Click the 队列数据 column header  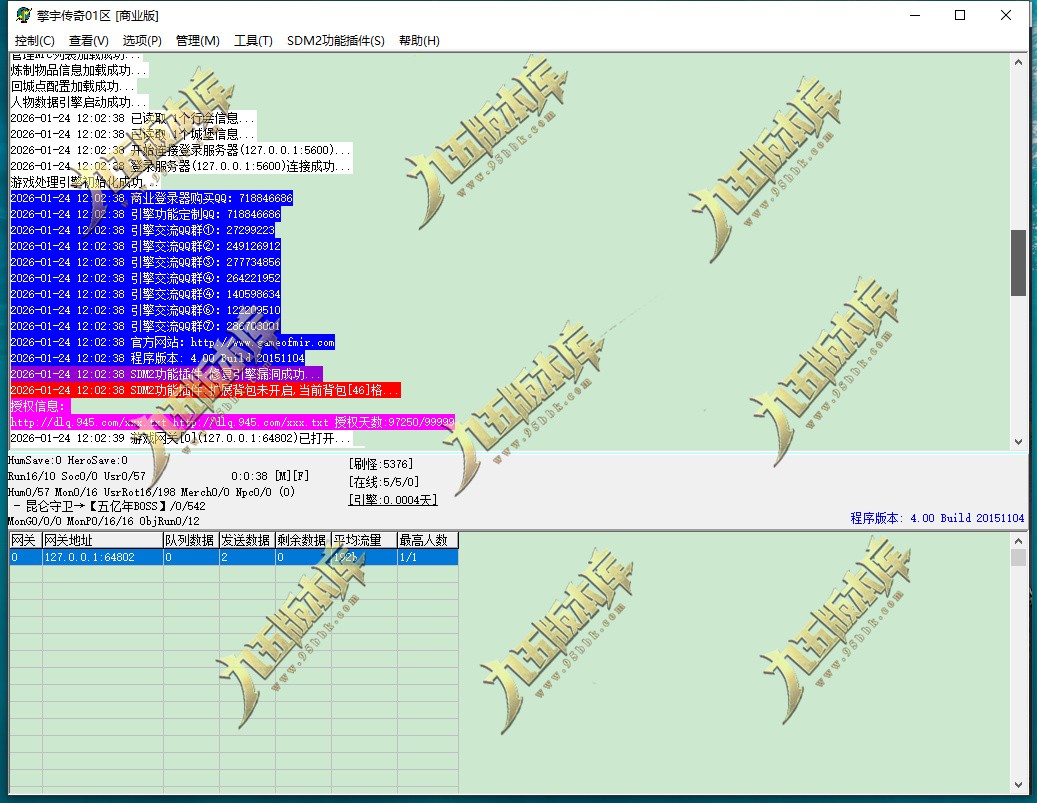point(191,540)
